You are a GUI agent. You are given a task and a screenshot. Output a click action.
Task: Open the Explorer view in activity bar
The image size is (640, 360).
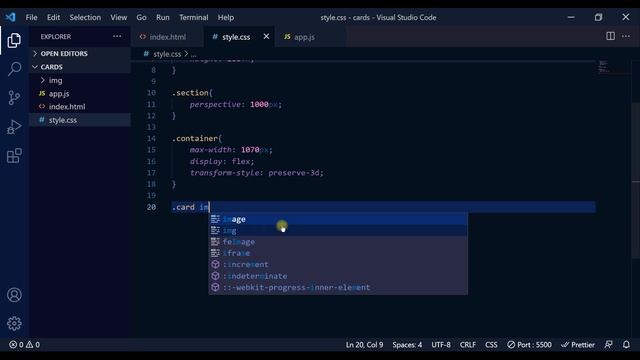coord(14,40)
